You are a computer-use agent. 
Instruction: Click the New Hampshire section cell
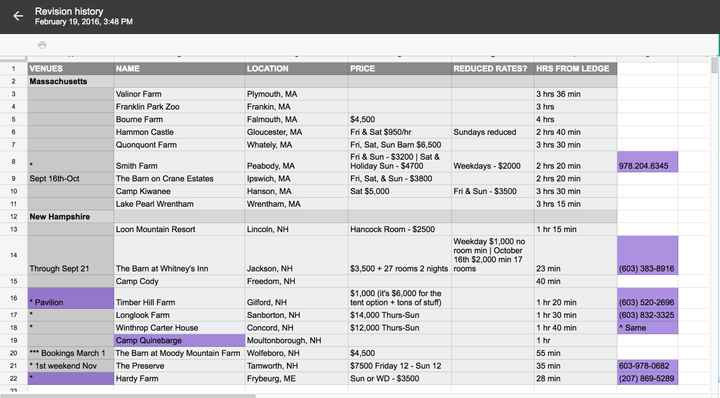pos(70,217)
